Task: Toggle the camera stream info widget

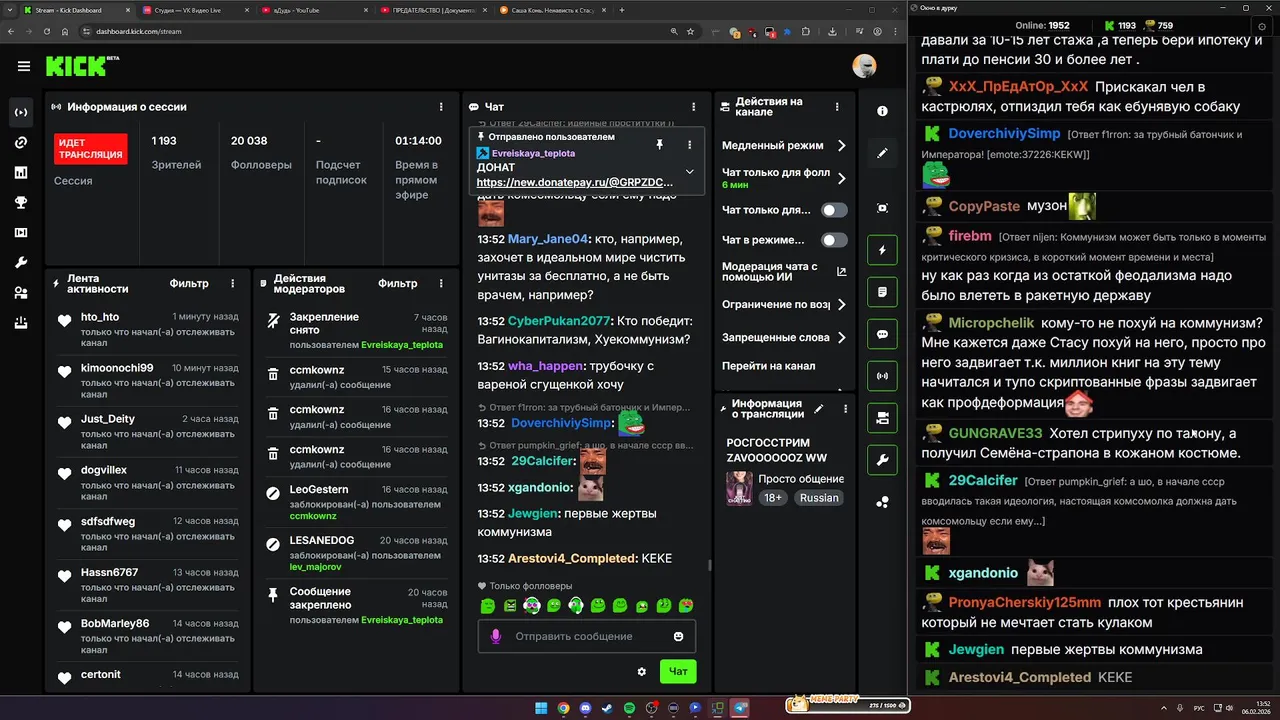Action: coord(882,418)
